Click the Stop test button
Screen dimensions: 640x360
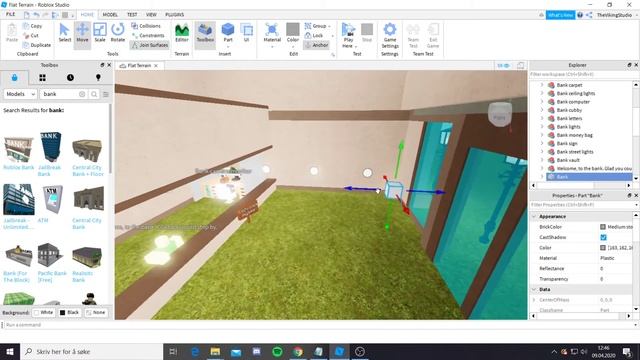tap(367, 33)
